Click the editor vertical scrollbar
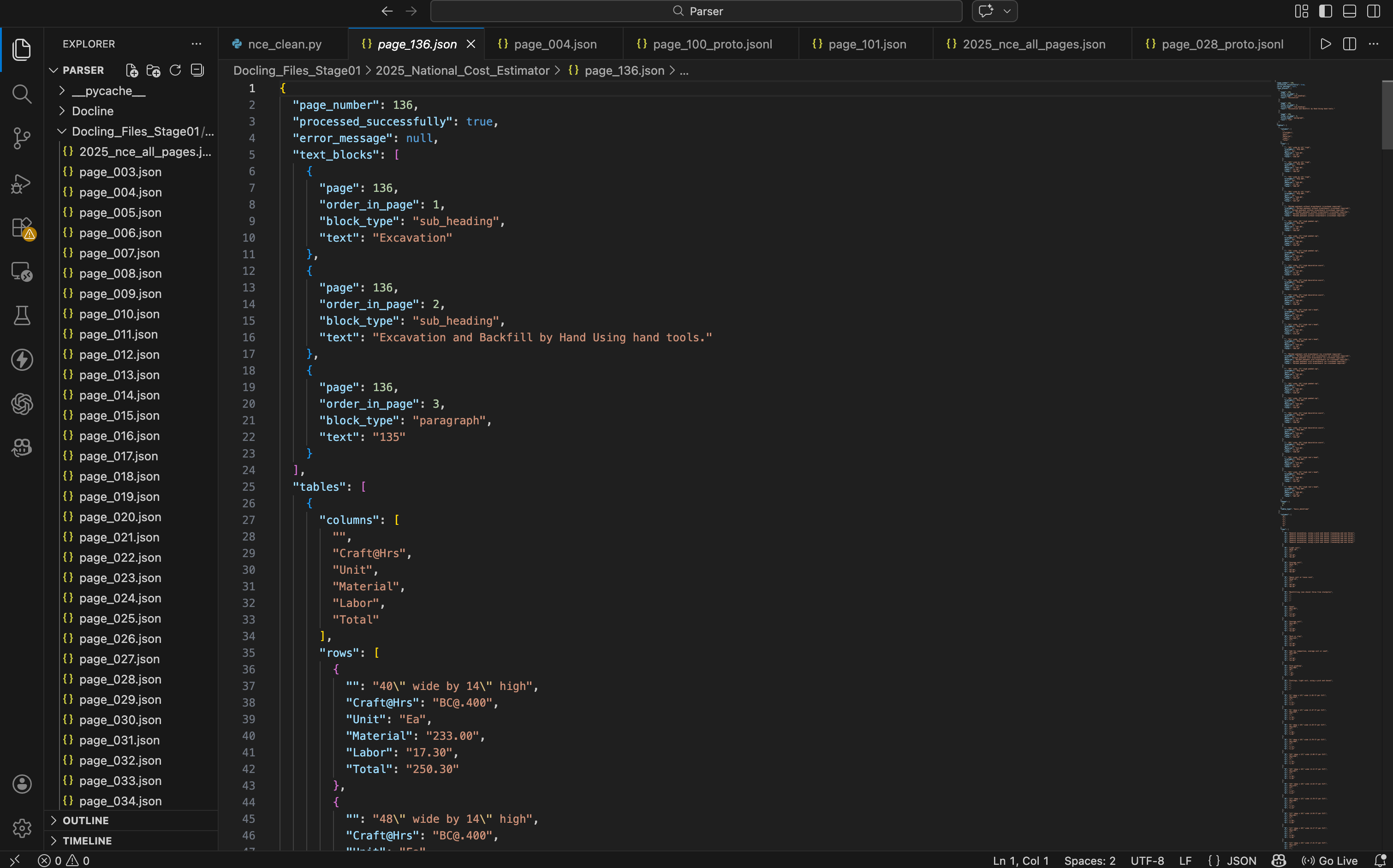 tap(1387, 115)
